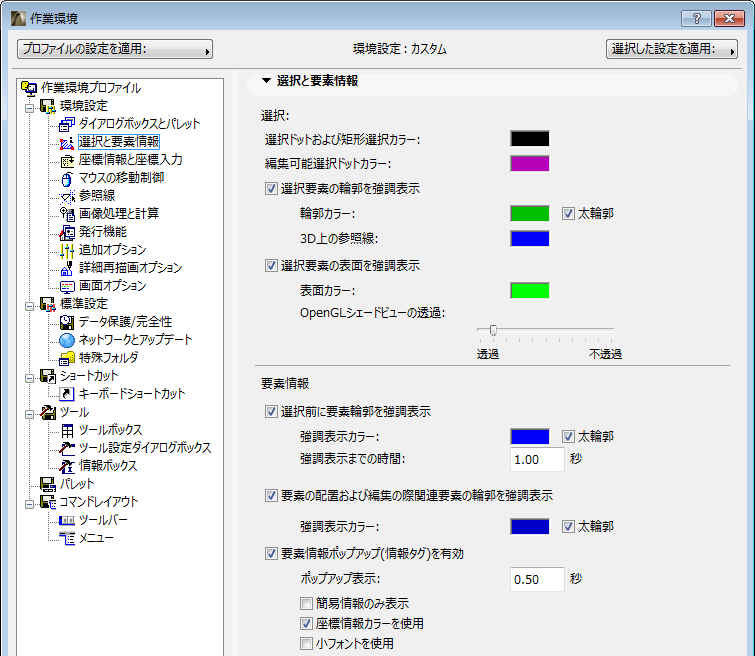Toggle 選択要素の輪郭を強調表示 checkbox

click(271, 188)
